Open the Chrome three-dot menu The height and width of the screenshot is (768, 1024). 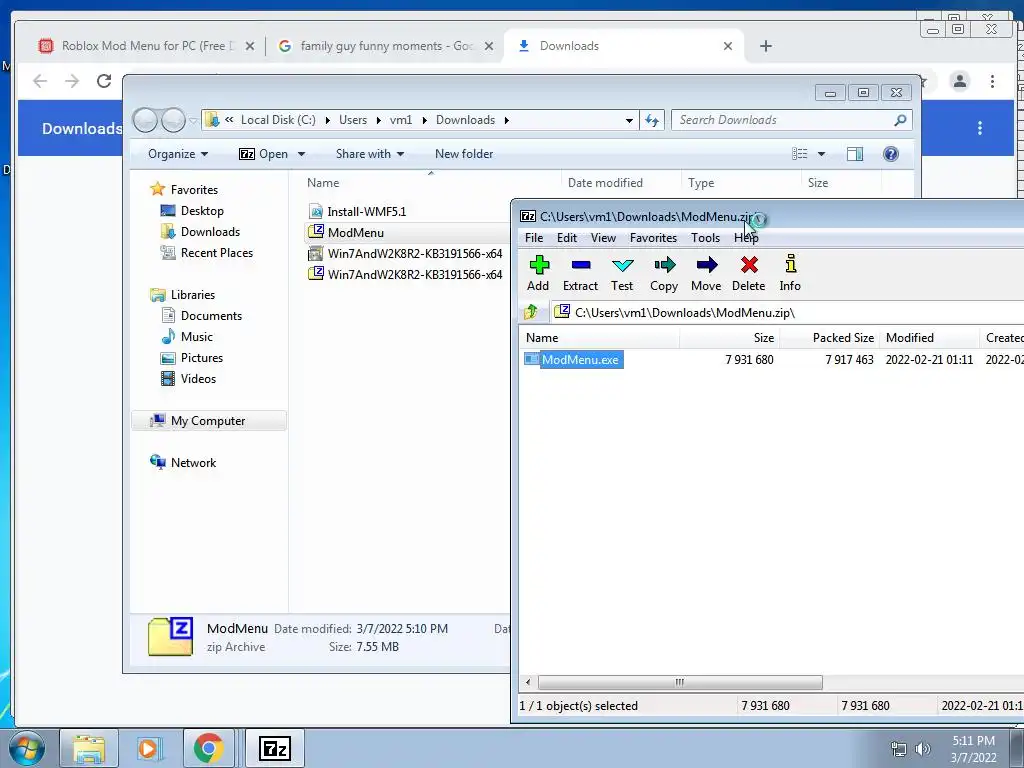[x=992, y=81]
